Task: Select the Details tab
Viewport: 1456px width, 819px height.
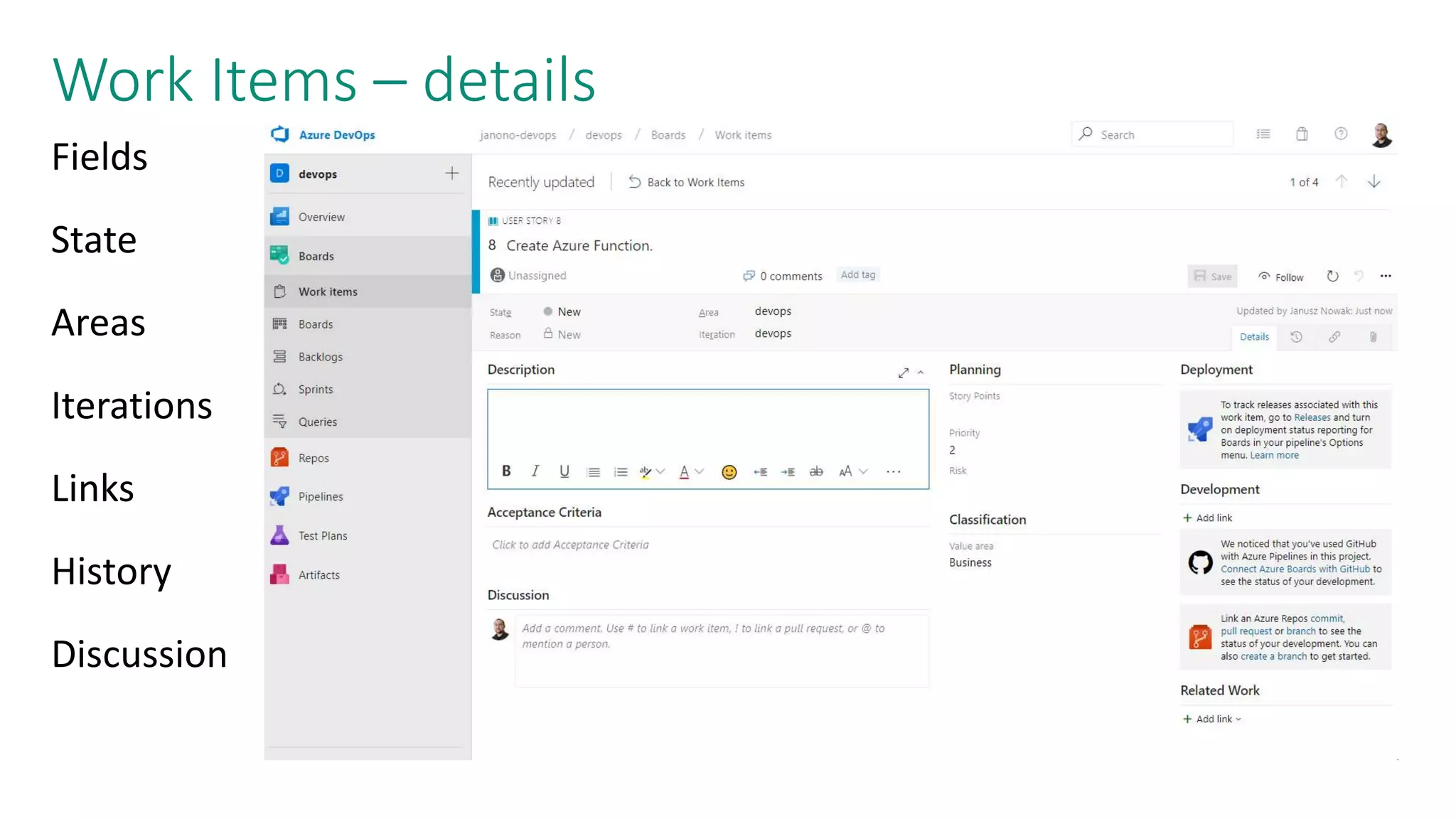Action: click(x=1254, y=337)
